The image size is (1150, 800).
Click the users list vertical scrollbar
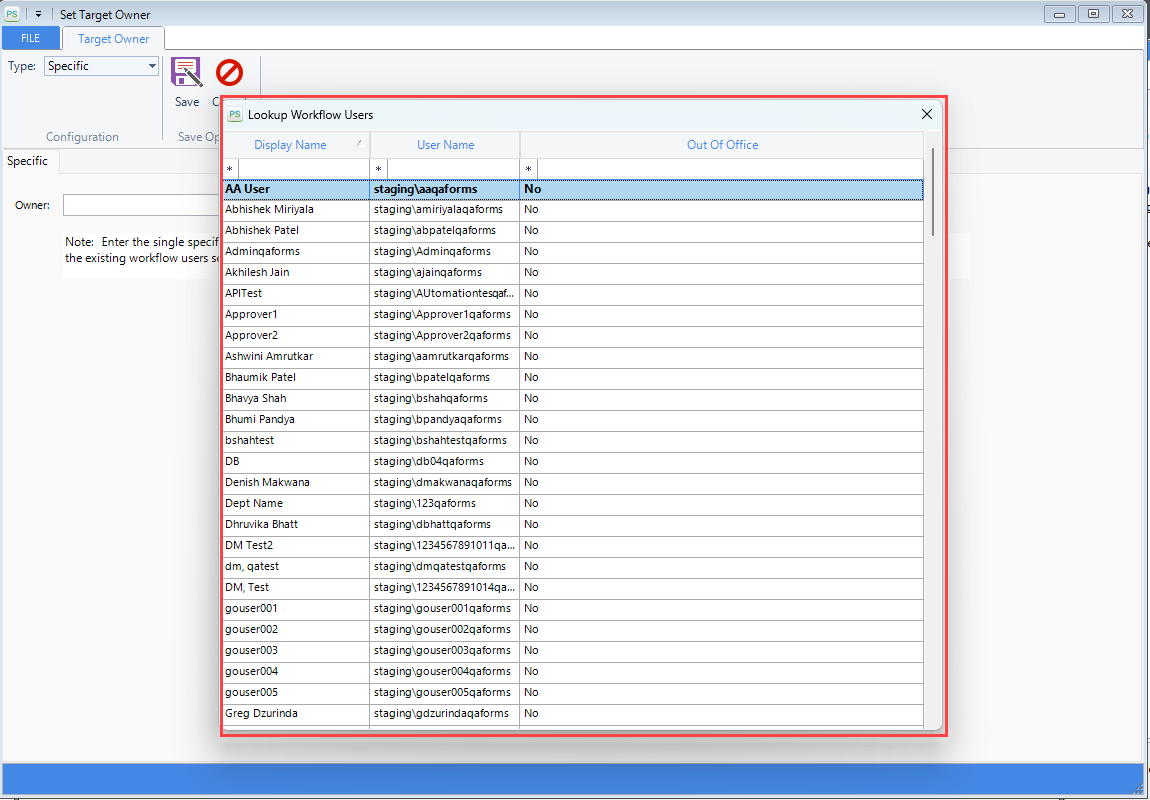(x=933, y=192)
